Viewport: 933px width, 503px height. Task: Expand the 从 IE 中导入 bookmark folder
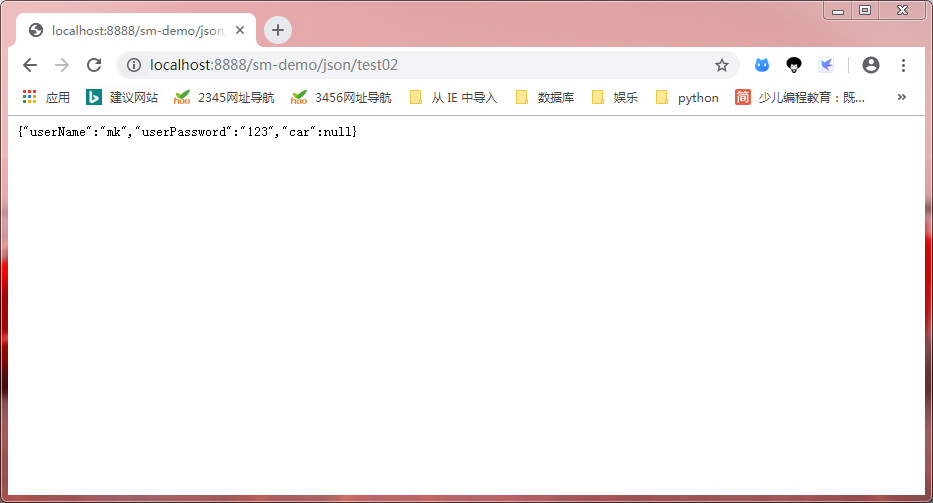point(453,97)
